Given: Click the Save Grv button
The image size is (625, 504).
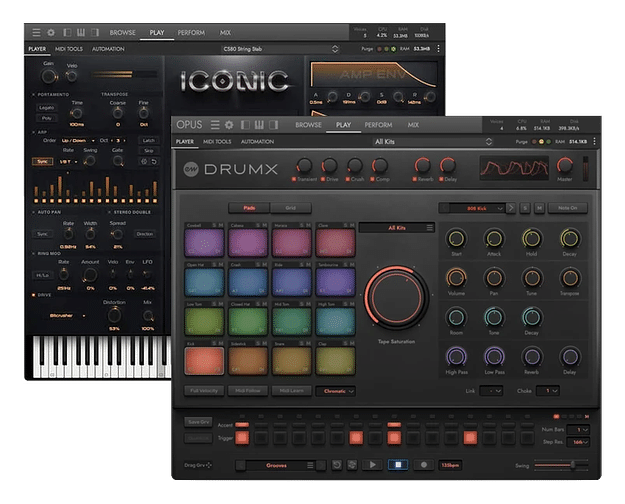Looking at the screenshot, I should click(x=198, y=422).
